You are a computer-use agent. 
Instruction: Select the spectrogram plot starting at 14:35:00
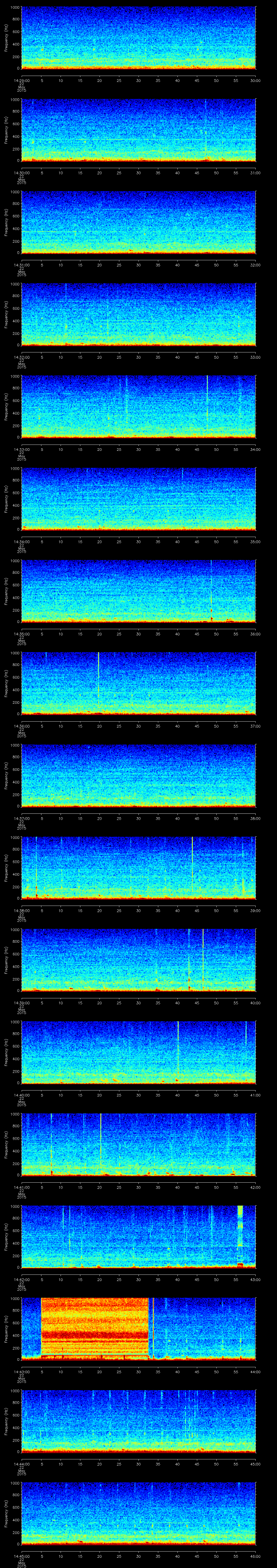coord(138,591)
